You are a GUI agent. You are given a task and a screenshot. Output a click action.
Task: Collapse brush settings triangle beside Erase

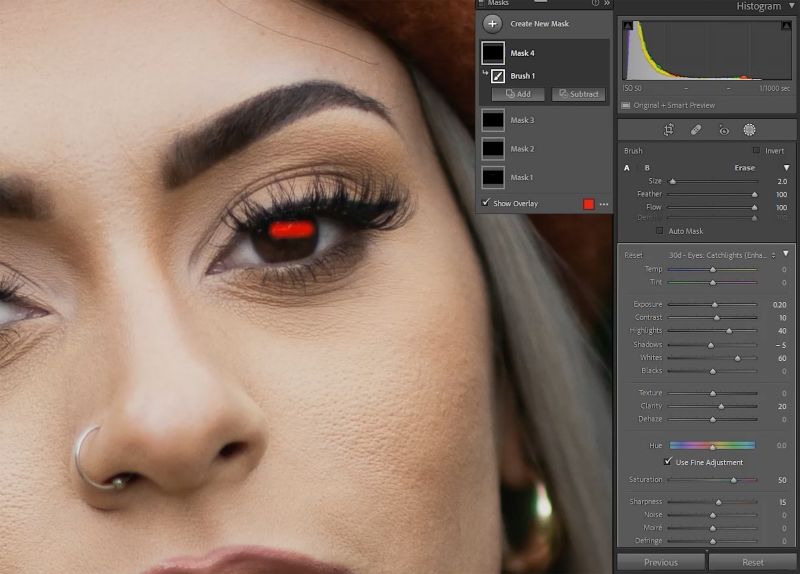tap(786, 168)
